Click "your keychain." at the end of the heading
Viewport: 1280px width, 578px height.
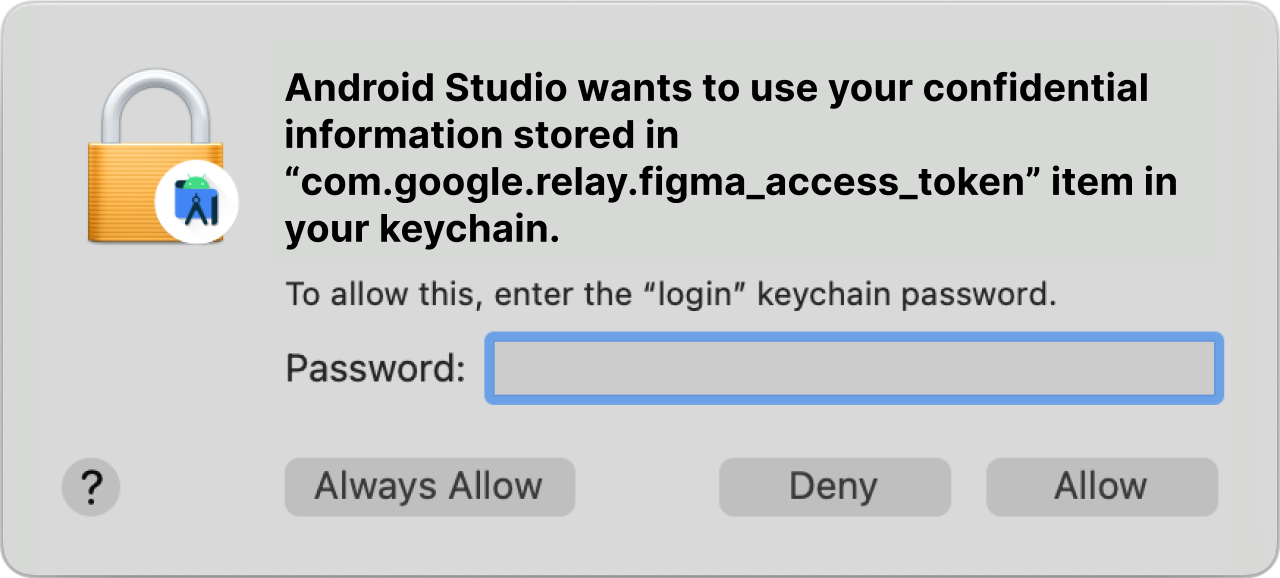point(422,230)
